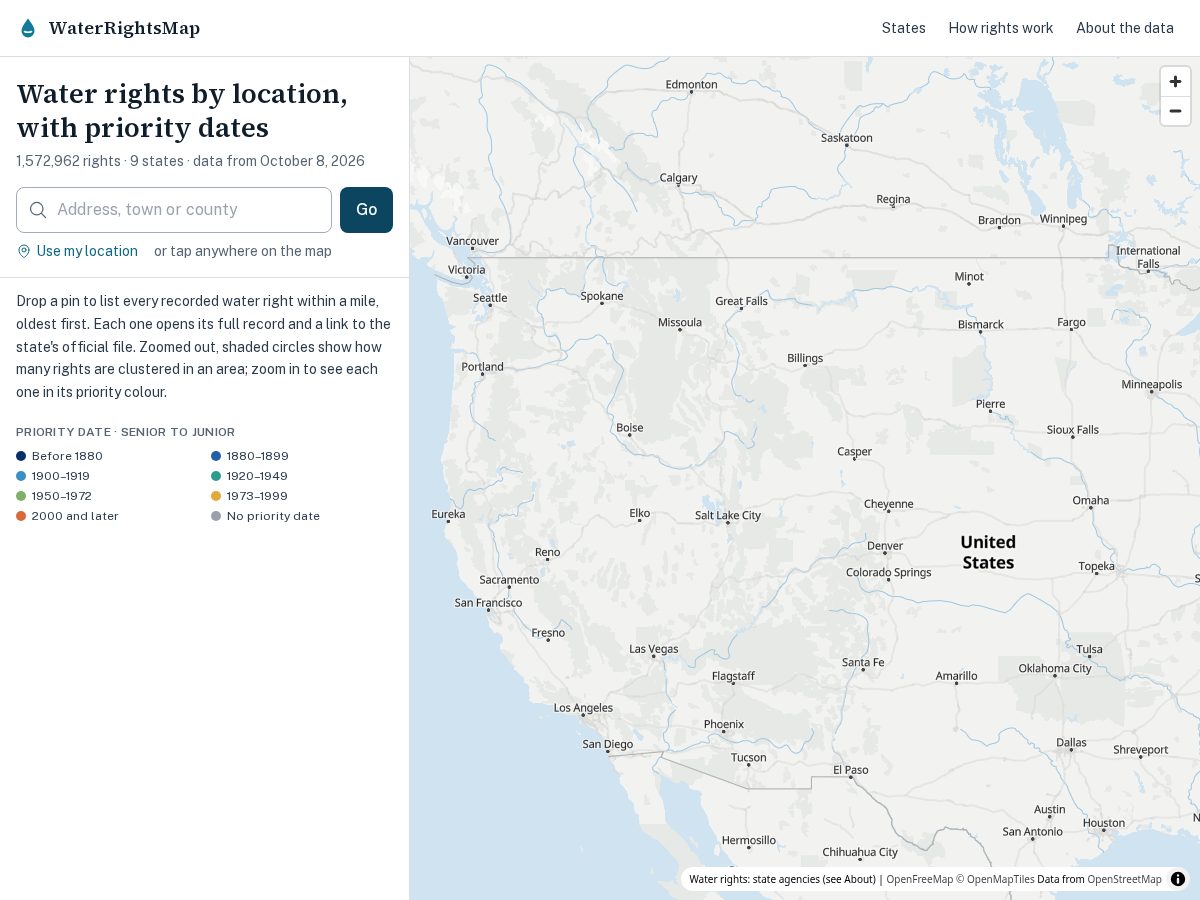1200x900 pixels.
Task: Click Sacramento on the map
Action: point(509,580)
